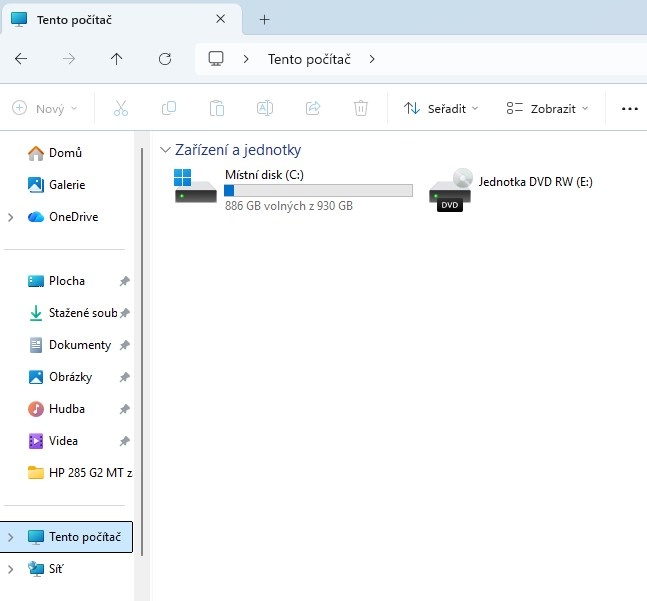
Task: Open the Zobrazit view dropdown
Action: [x=547, y=108]
